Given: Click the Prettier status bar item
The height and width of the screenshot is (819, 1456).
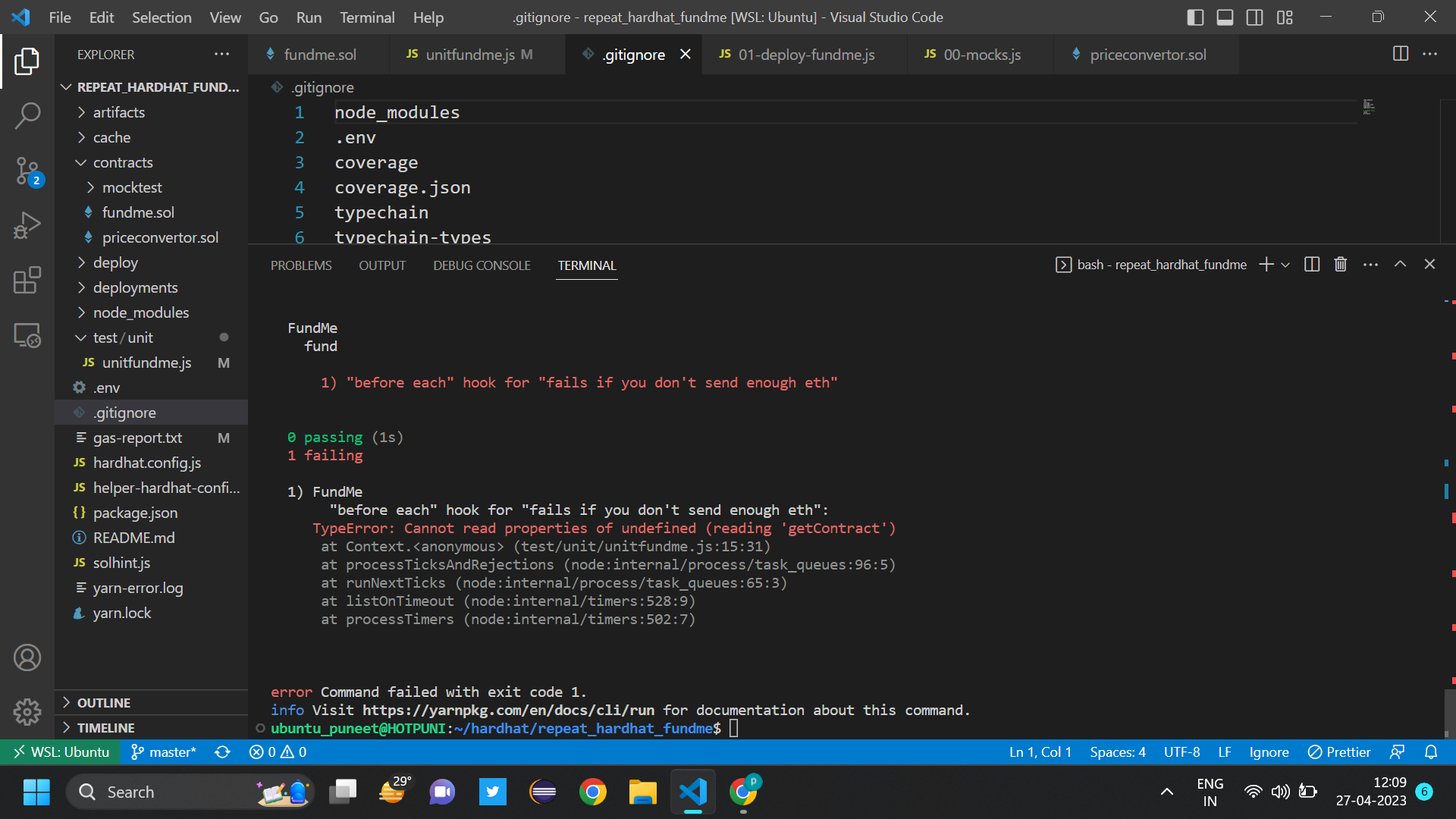Looking at the screenshot, I should click(1339, 752).
